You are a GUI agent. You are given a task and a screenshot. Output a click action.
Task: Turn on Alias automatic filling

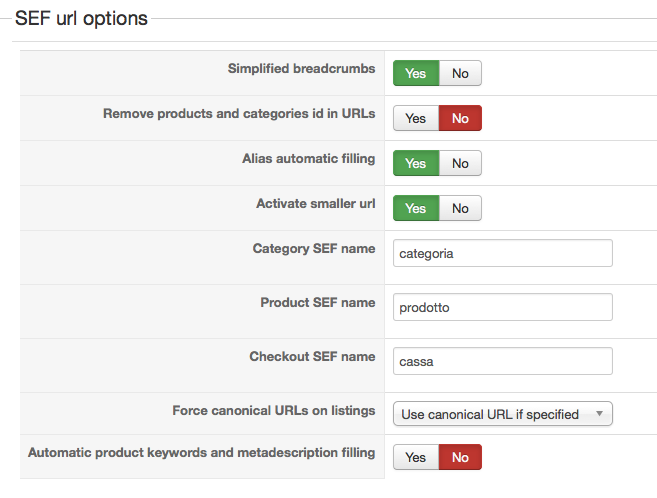coord(416,163)
